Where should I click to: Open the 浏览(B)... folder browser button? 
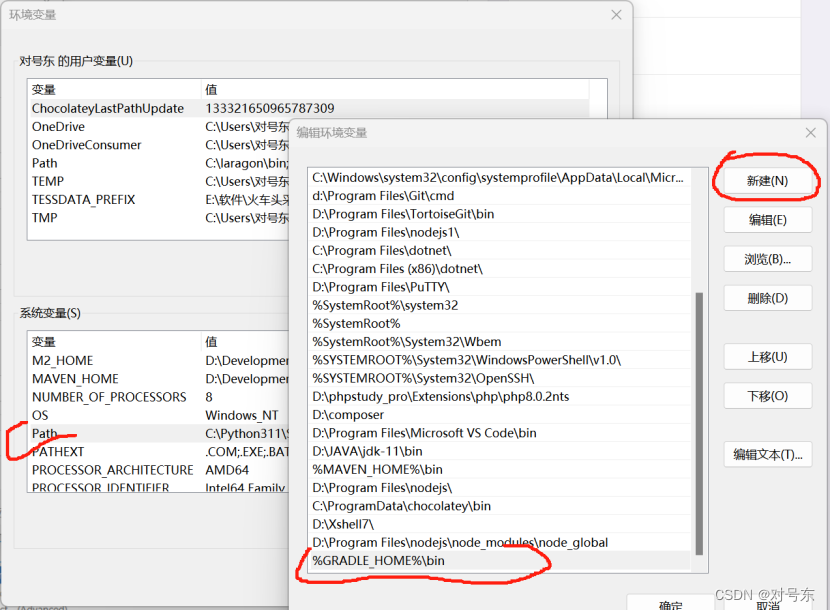(767, 259)
